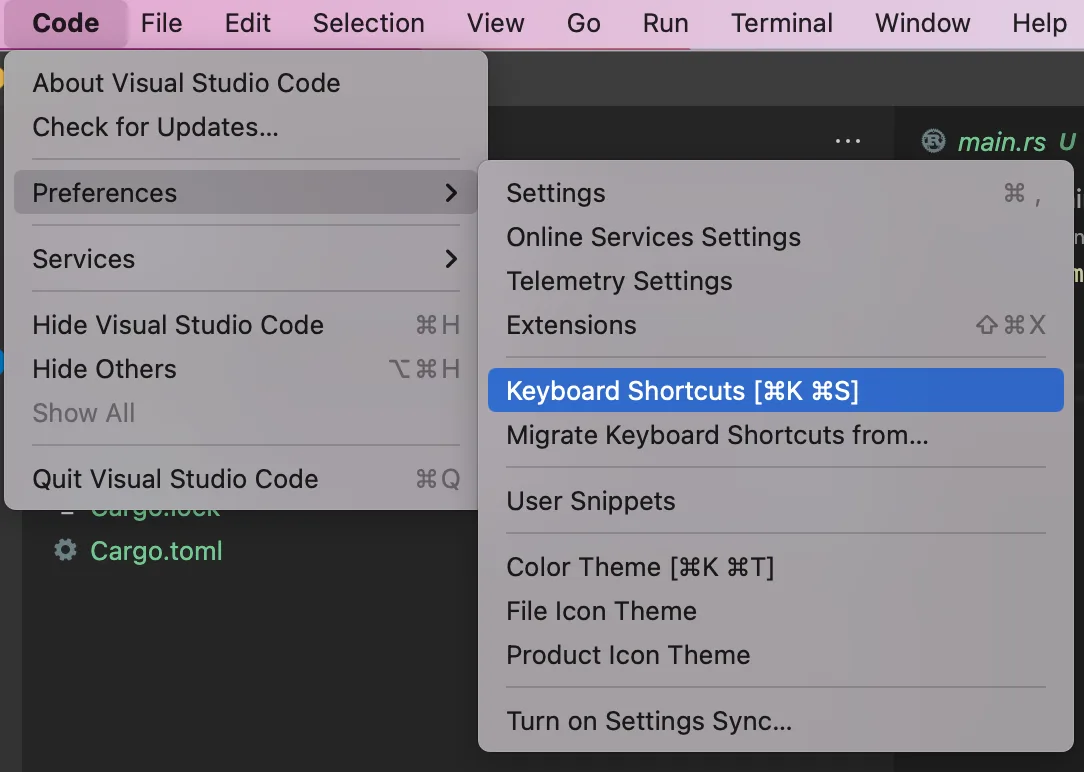This screenshot has width=1084, height=772.
Task: Open the explorer more actions ellipsis
Action: pyautogui.click(x=848, y=141)
